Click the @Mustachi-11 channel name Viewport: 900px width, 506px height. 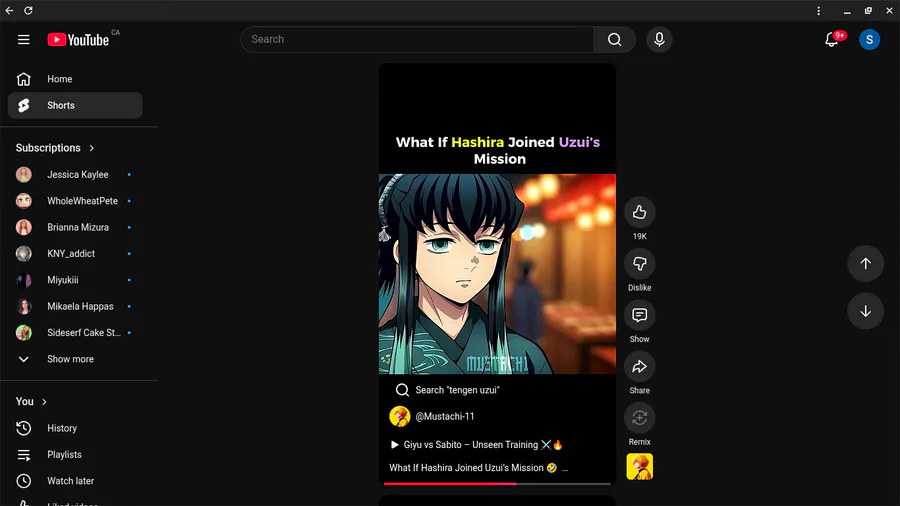coord(445,417)
